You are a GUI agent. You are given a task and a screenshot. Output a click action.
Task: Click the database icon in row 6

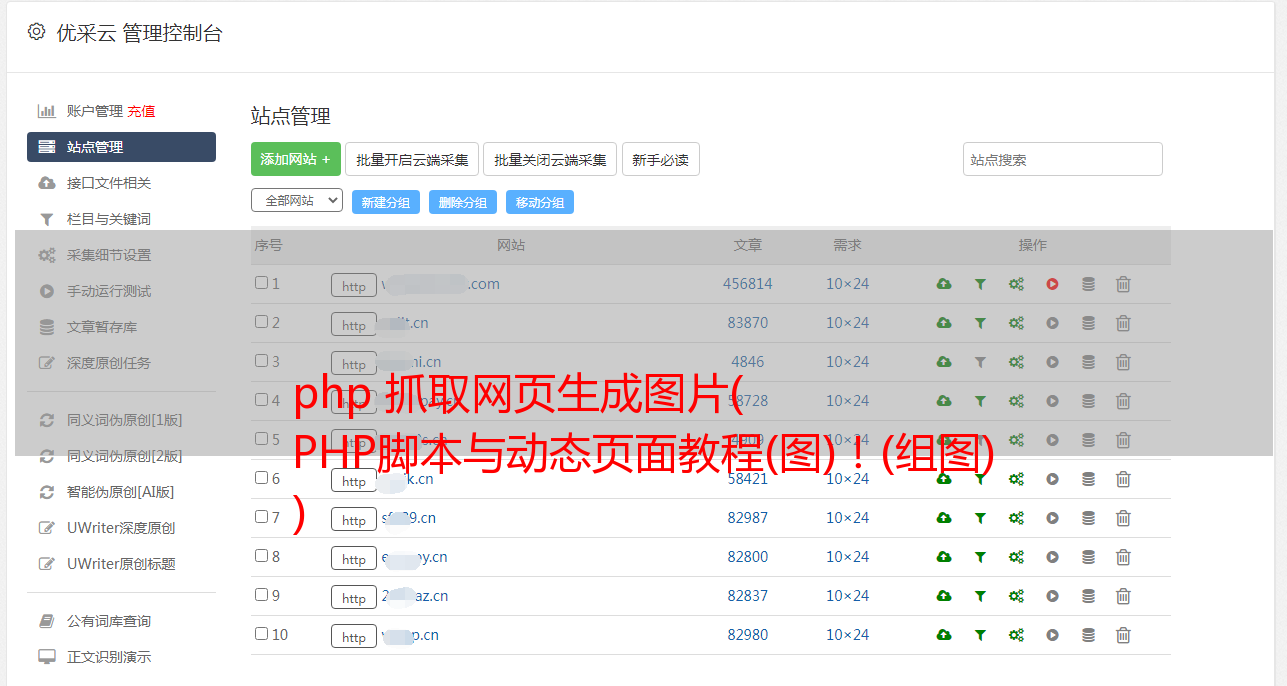click(1088, 479)
